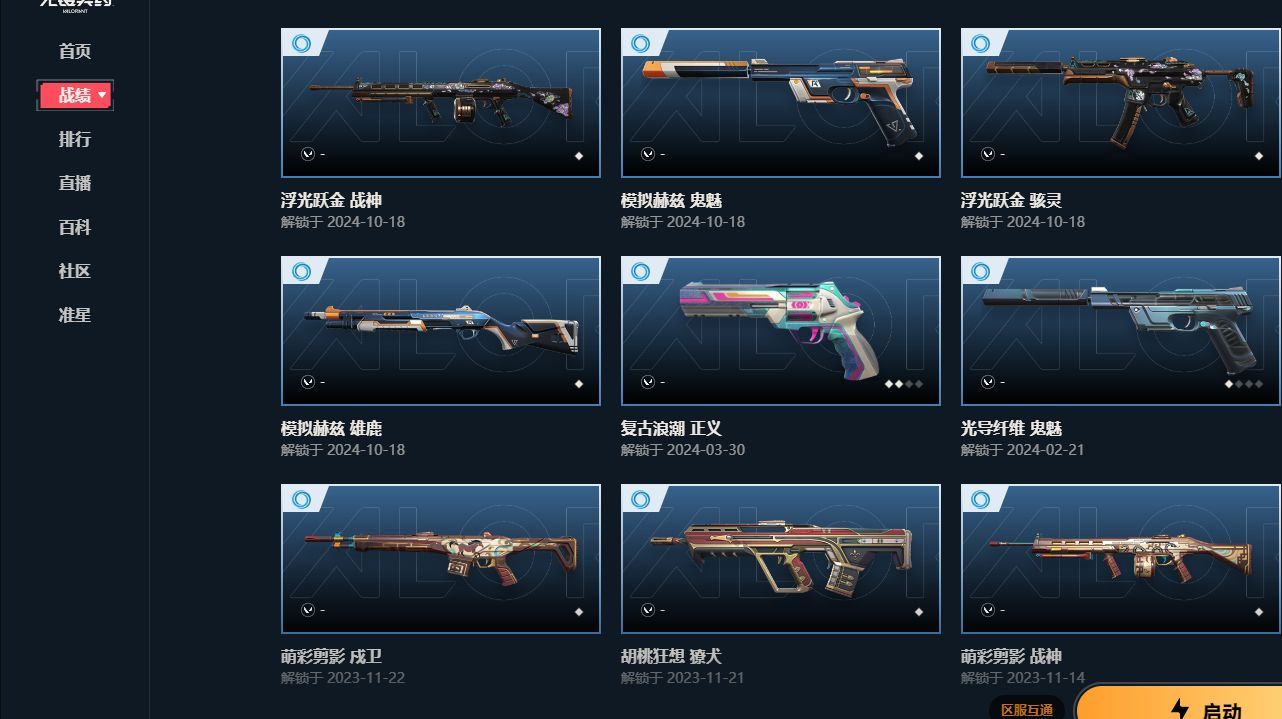Click Valorant logo icon on 光导纤维 鬼魅 card

pos(987,382)
